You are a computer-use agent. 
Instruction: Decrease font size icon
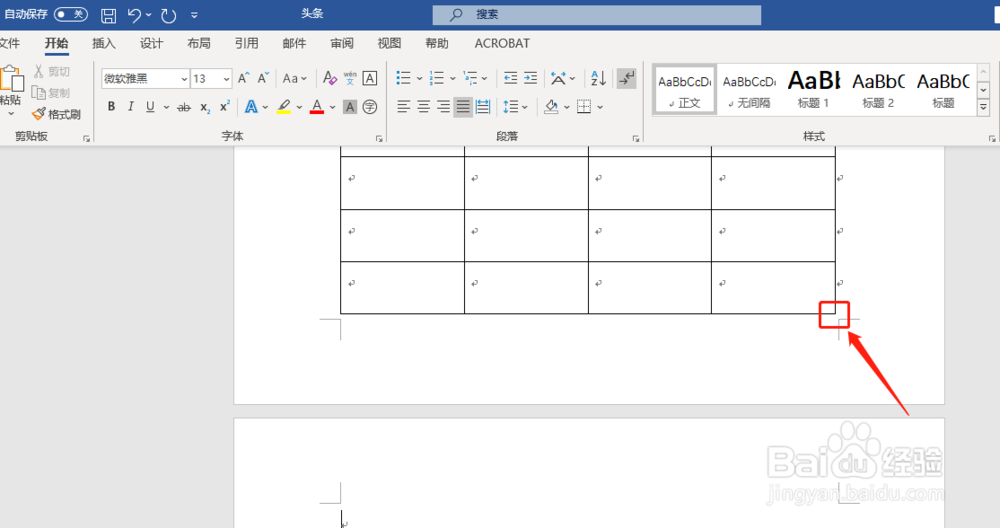(x=263, y=78)
